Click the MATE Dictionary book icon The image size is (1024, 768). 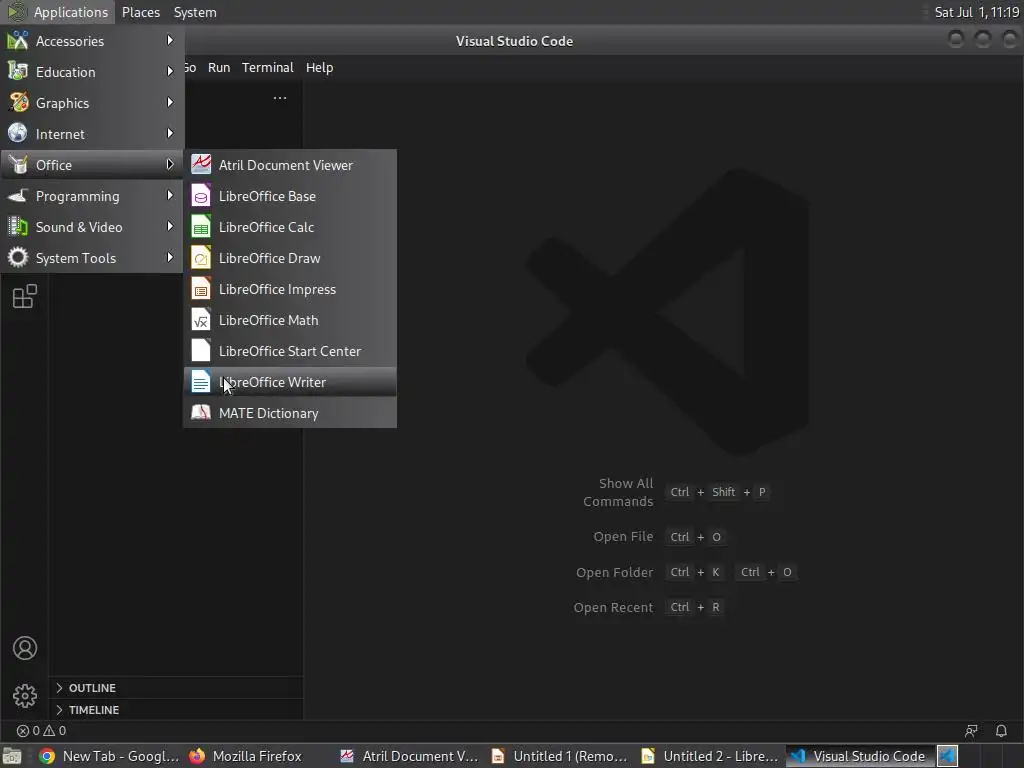(x=201, y=413)
